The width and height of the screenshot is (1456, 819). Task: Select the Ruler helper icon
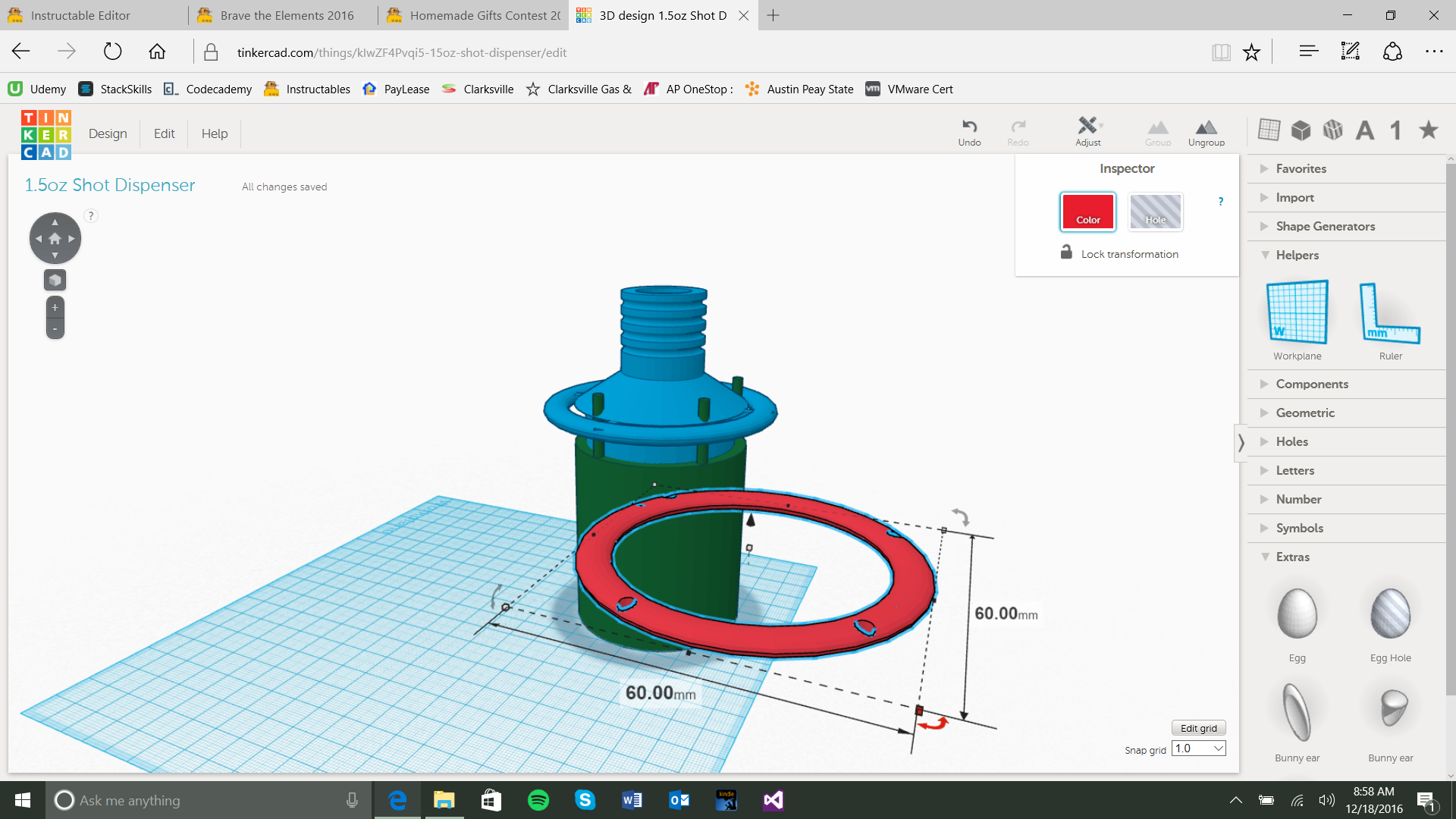click(1390, 312)
